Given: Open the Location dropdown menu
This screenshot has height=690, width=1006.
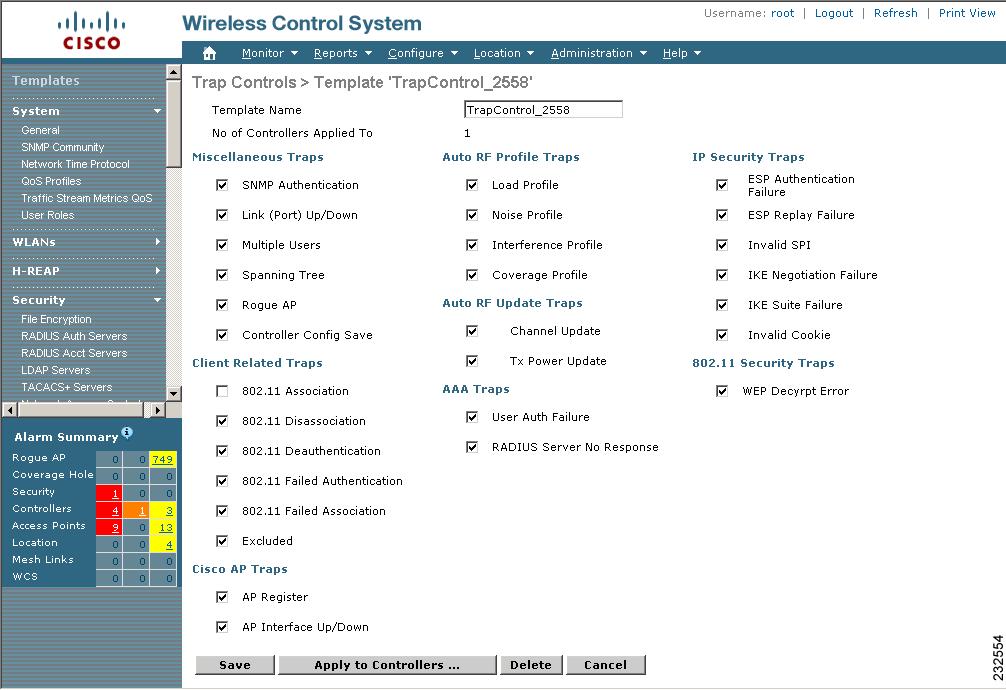Looking at the screenshot, I should (504, 53).
